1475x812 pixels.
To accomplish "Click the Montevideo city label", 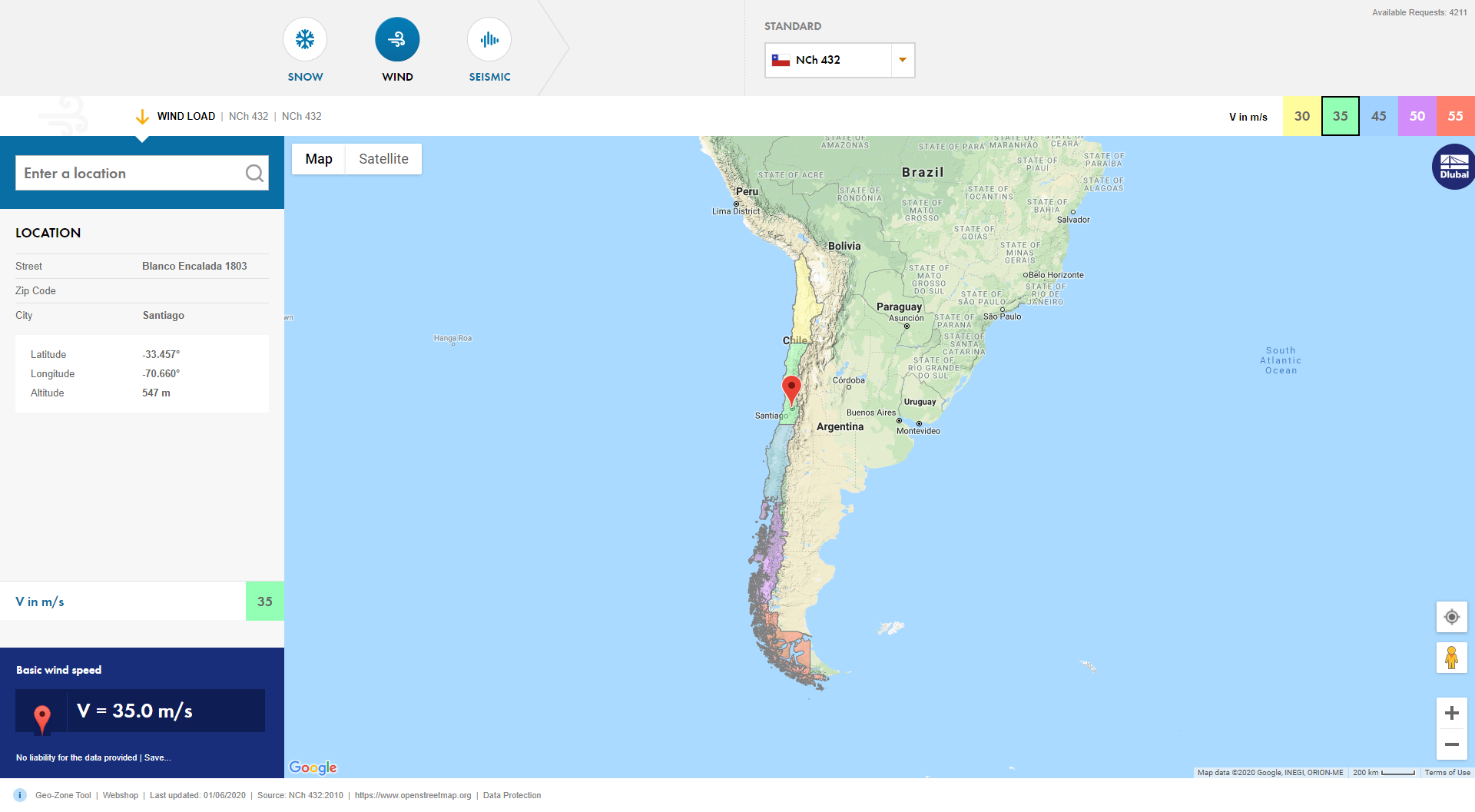I will point(918,431).
